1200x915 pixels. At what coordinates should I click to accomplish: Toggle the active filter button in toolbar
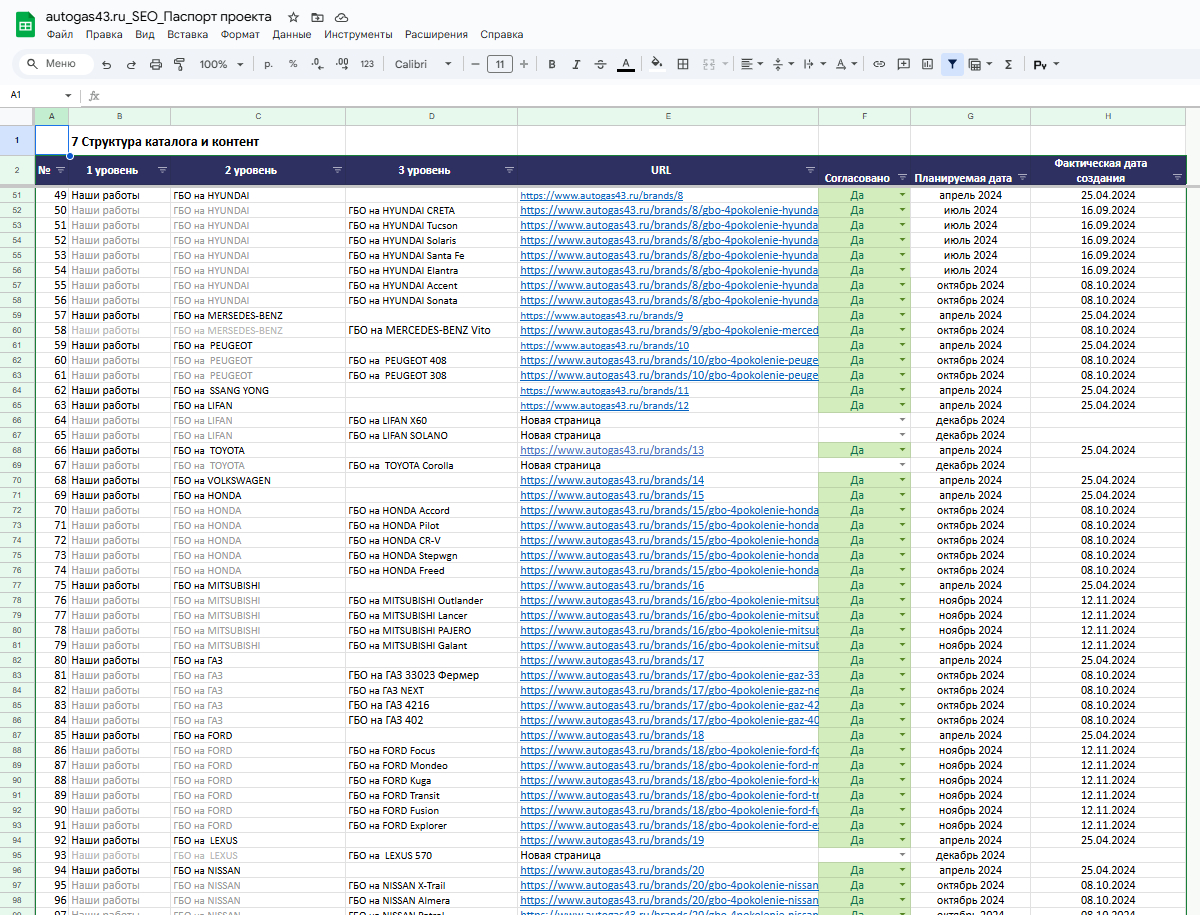pyautogui.click(x=952, y=64)
